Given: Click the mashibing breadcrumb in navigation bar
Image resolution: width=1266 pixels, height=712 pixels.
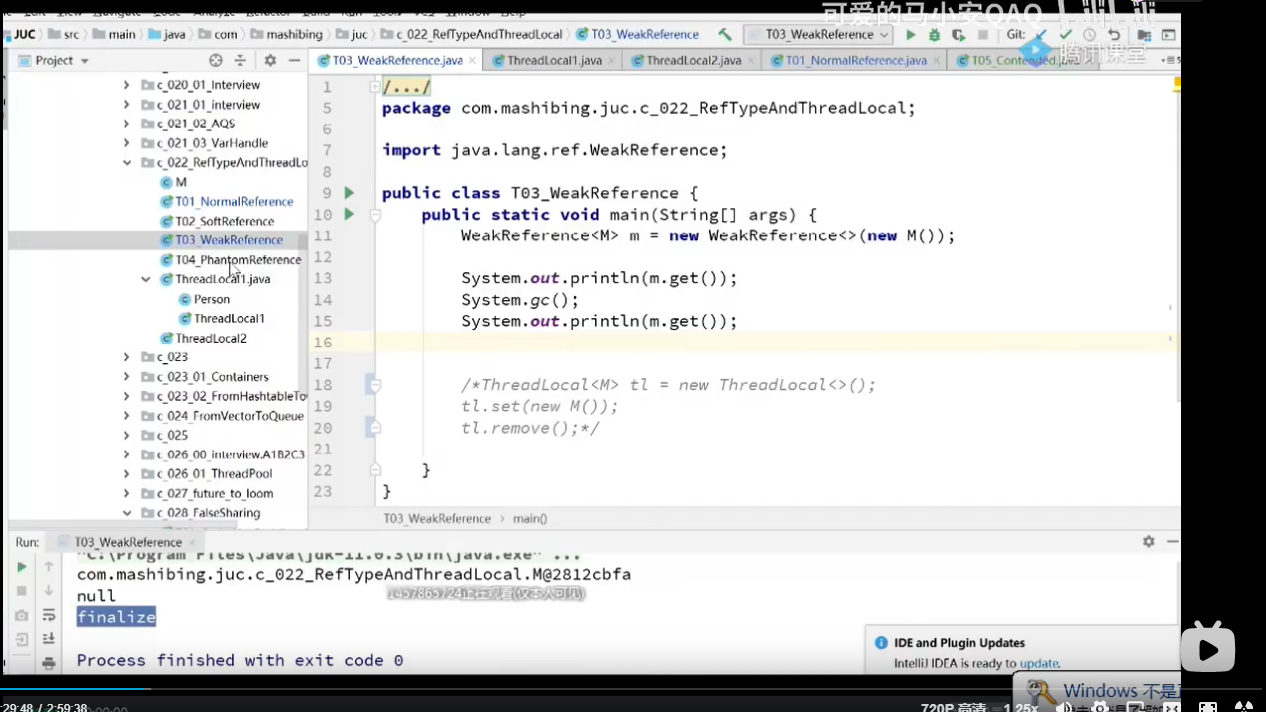Looking at the screenshot, I should click(x=287, y=34).
